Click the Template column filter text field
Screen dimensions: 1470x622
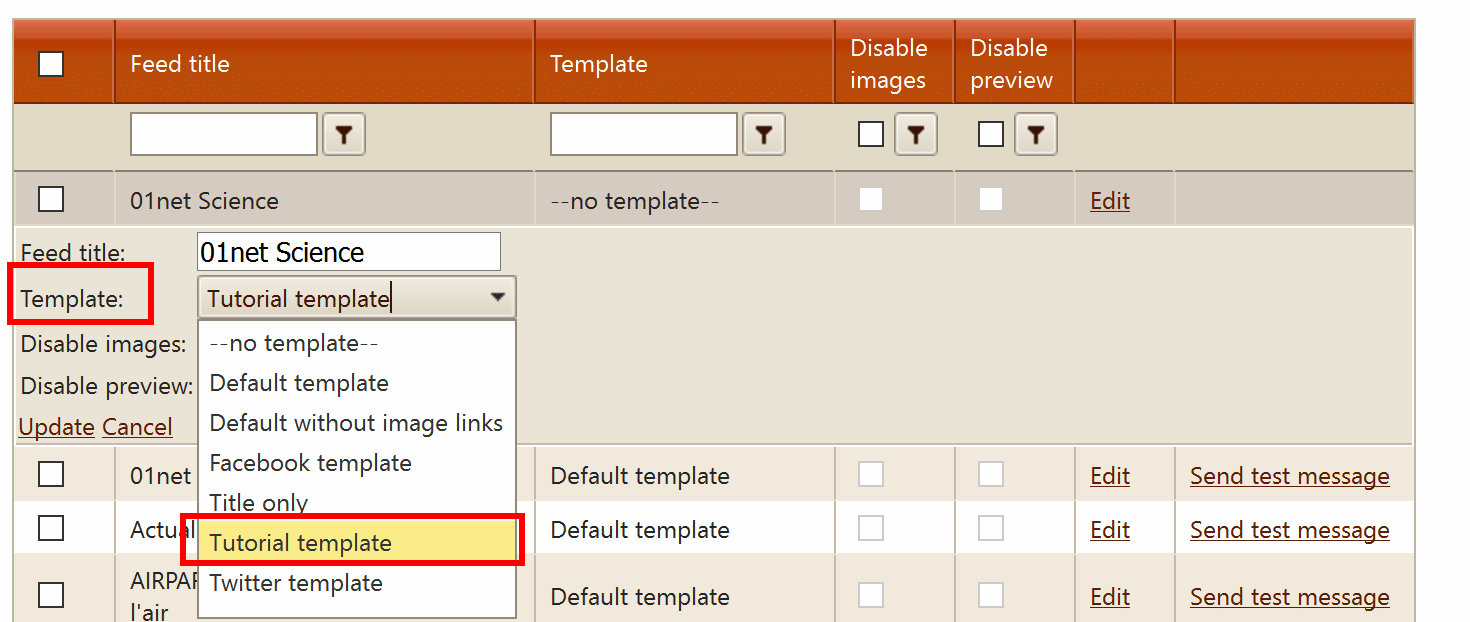click(643, 134)
